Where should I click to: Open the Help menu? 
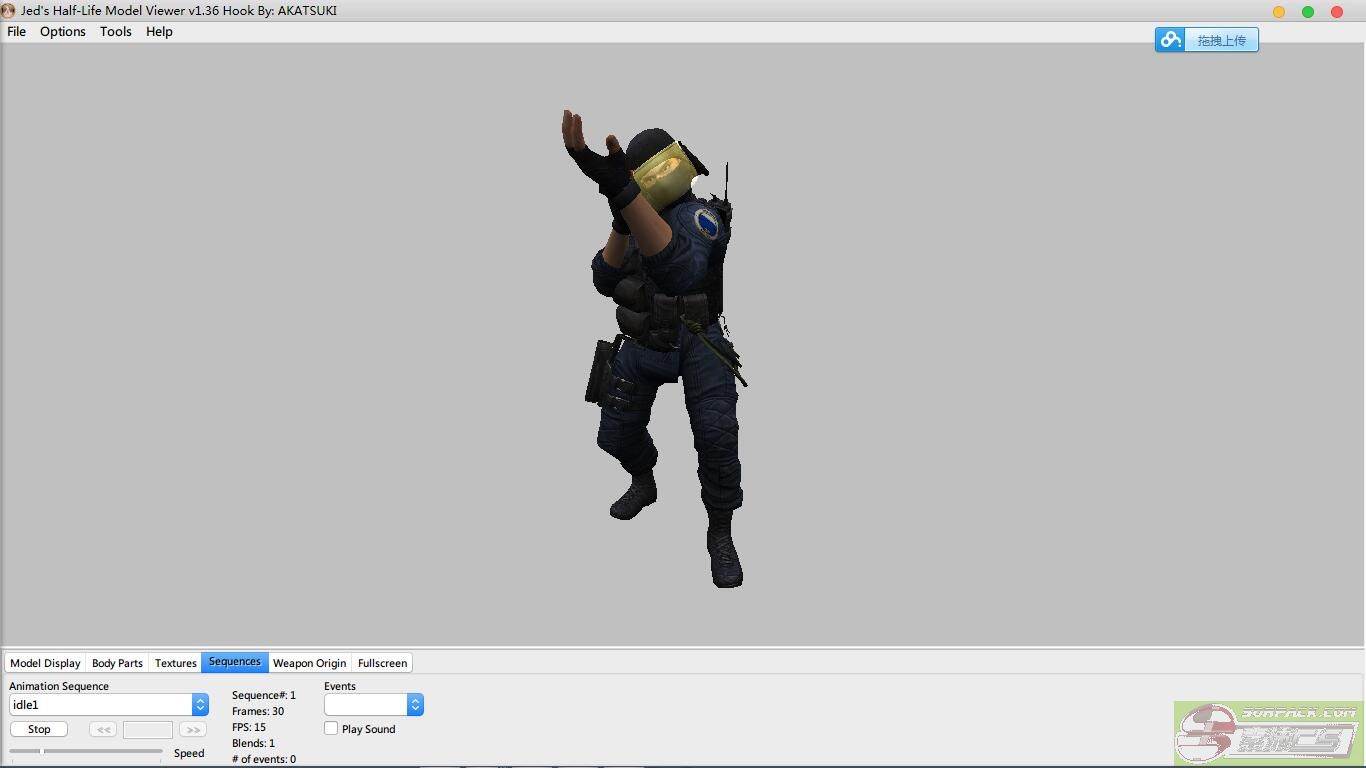point(159,32)
